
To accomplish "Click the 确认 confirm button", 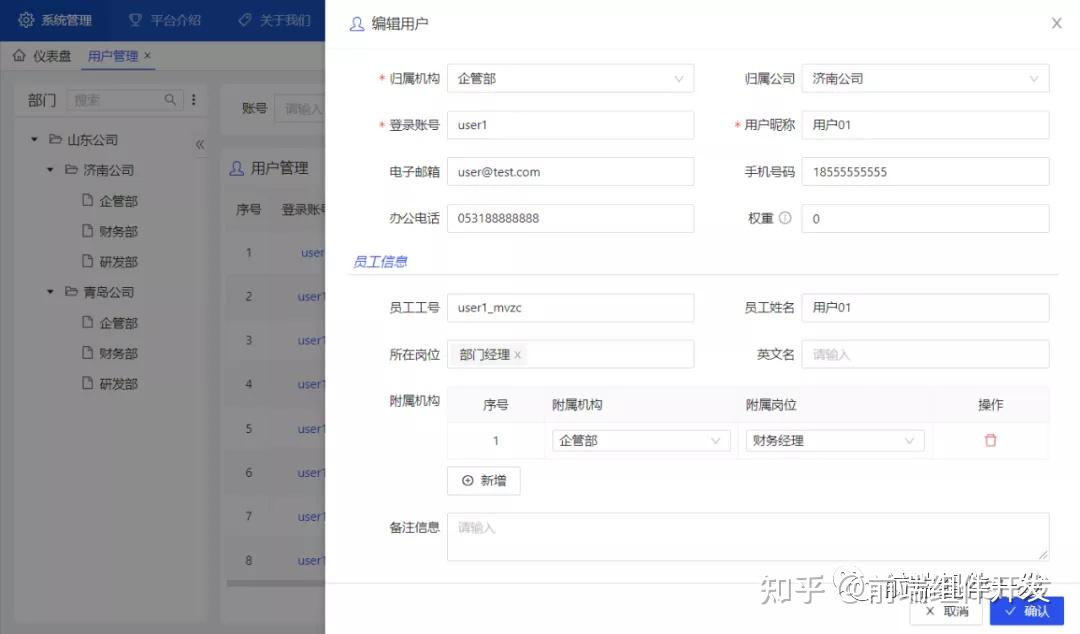I will coord(1026,612).
